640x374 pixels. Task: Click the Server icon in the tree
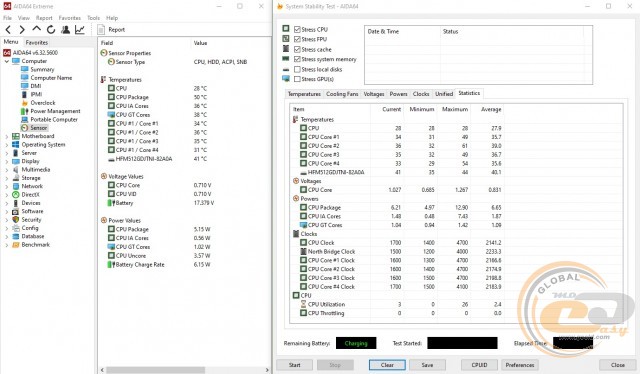point(16,153)
